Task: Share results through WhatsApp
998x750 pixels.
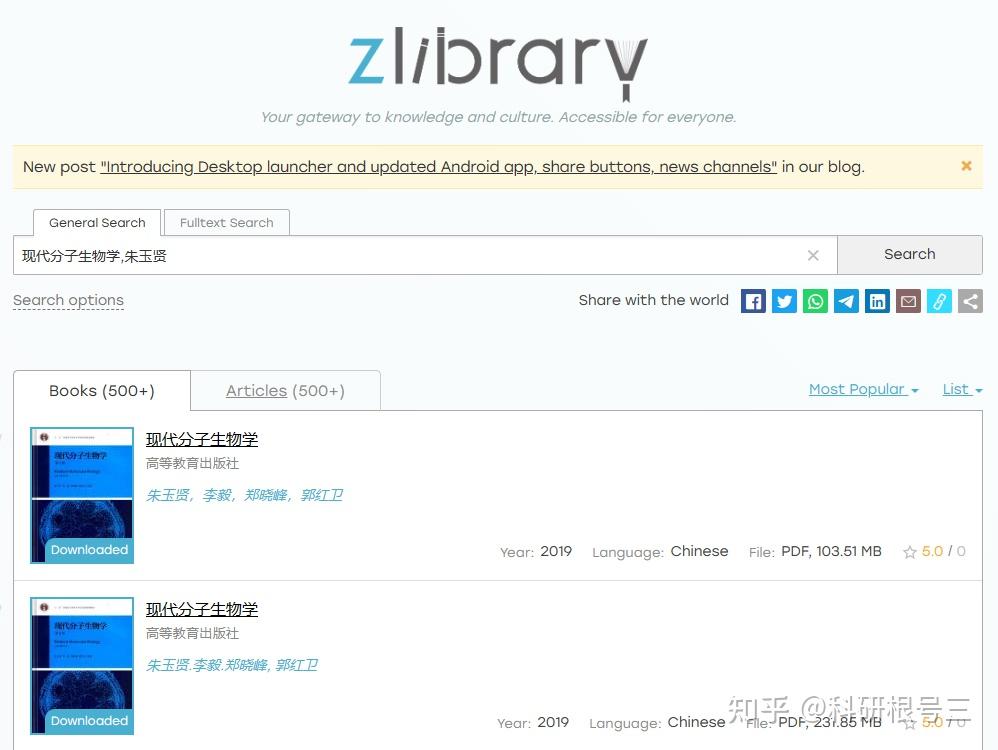Action: 815,301
